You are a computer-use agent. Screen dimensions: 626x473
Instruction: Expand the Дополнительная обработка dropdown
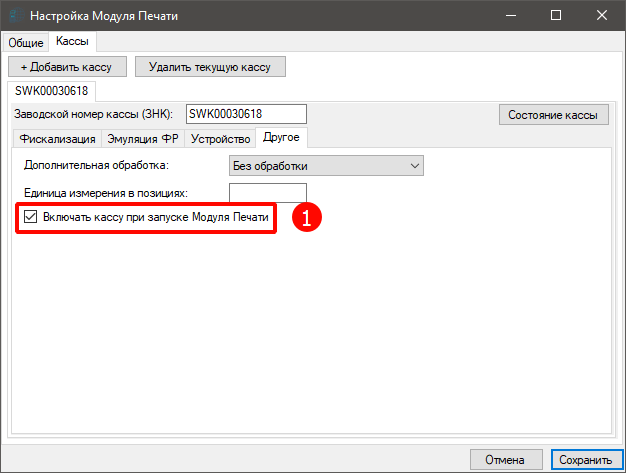[x=327, y=165]
